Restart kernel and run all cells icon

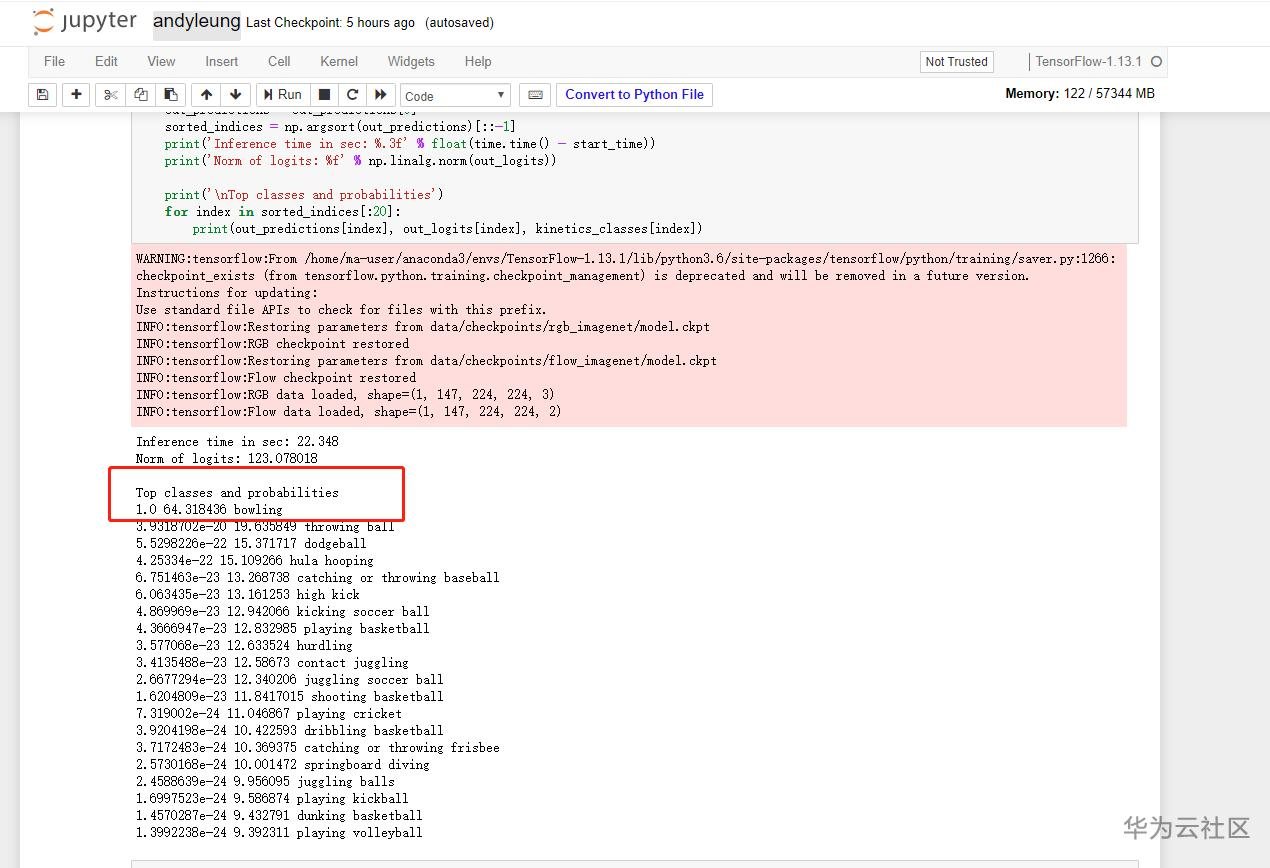(380, 95)
